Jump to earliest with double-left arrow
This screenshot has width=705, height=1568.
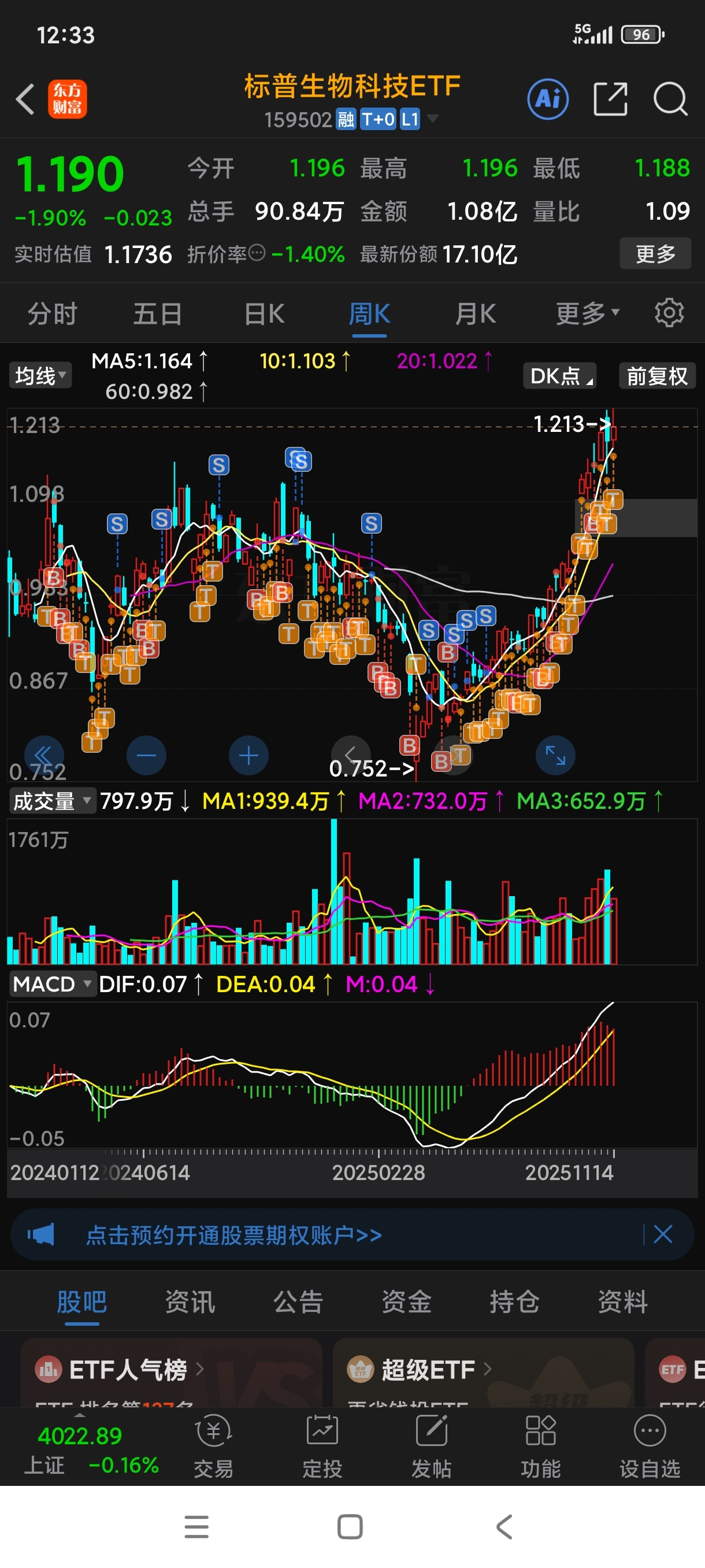pos(44,756)
